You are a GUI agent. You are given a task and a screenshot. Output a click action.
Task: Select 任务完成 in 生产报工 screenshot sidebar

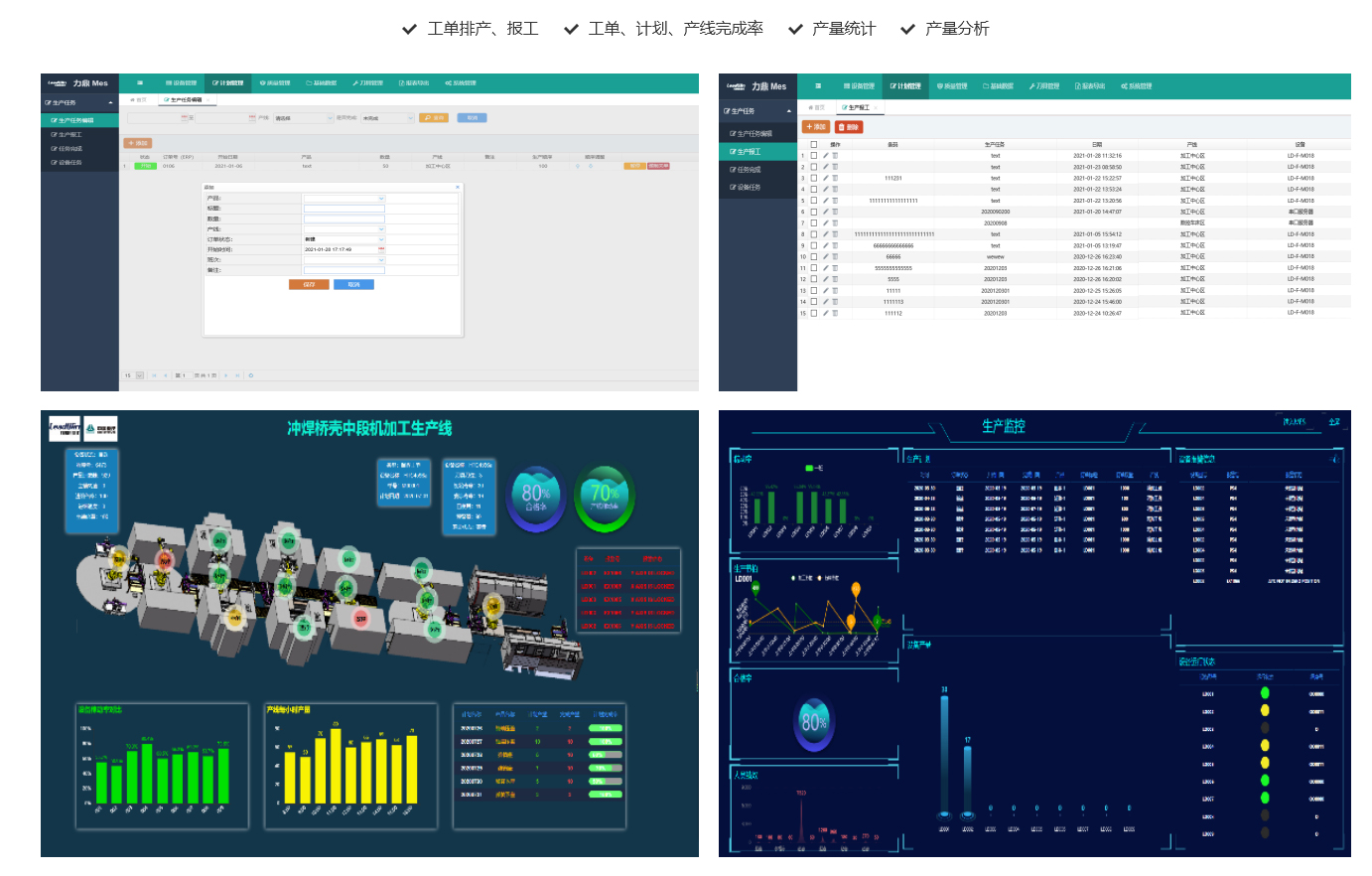pyautogui.click(x=746, y=170)
